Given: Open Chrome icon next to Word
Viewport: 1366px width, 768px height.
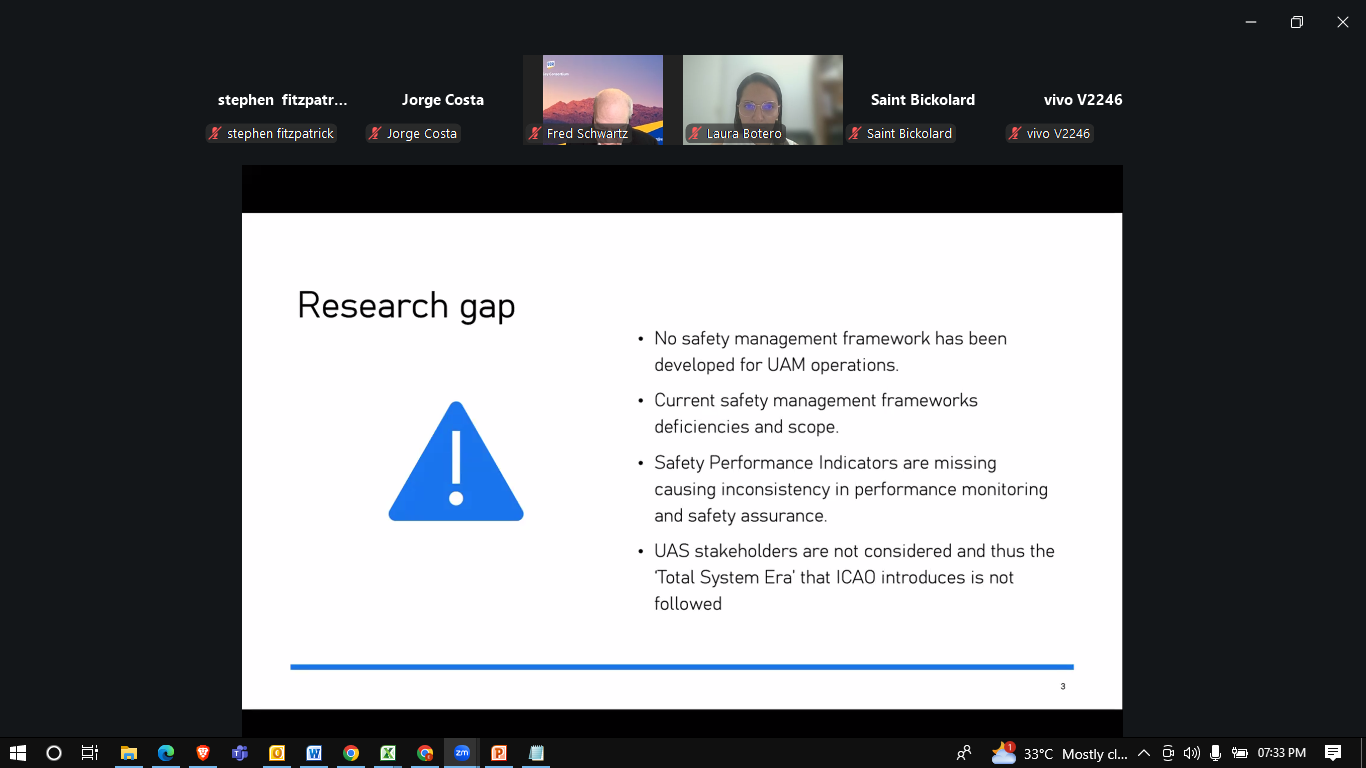Looking at the screenshot, I should [351, 753].
